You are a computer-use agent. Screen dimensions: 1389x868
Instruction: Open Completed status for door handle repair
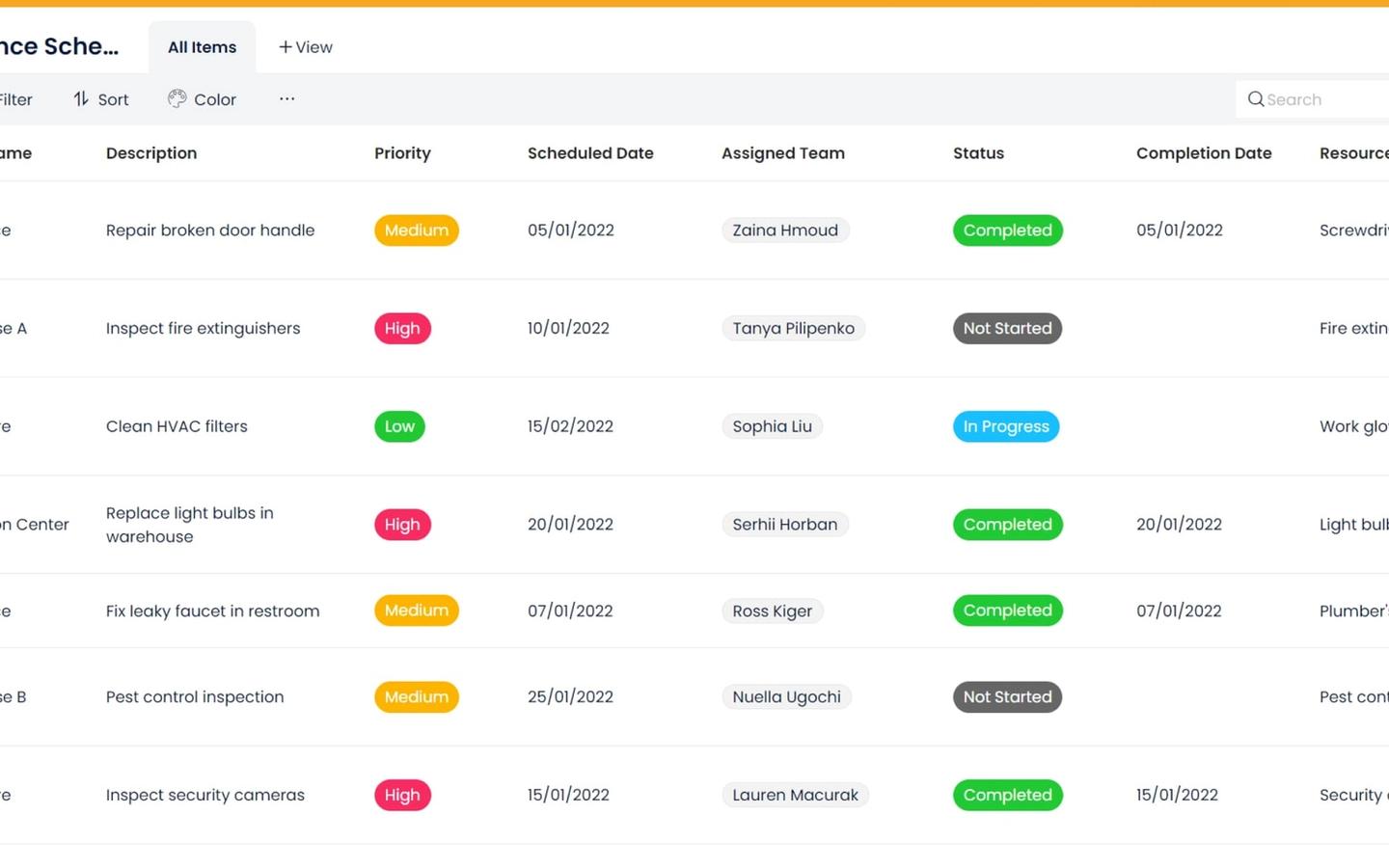pos(1008,231)
